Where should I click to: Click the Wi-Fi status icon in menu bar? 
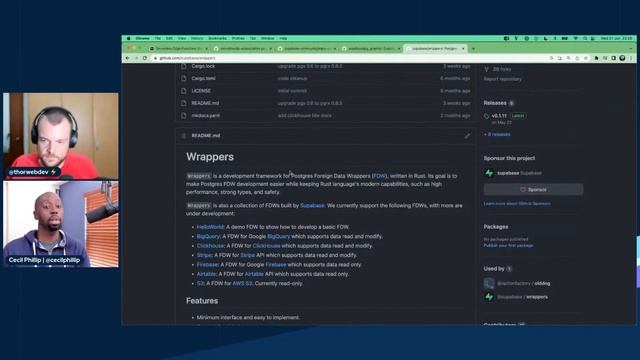pyautogui.click(x=576, y=38)
